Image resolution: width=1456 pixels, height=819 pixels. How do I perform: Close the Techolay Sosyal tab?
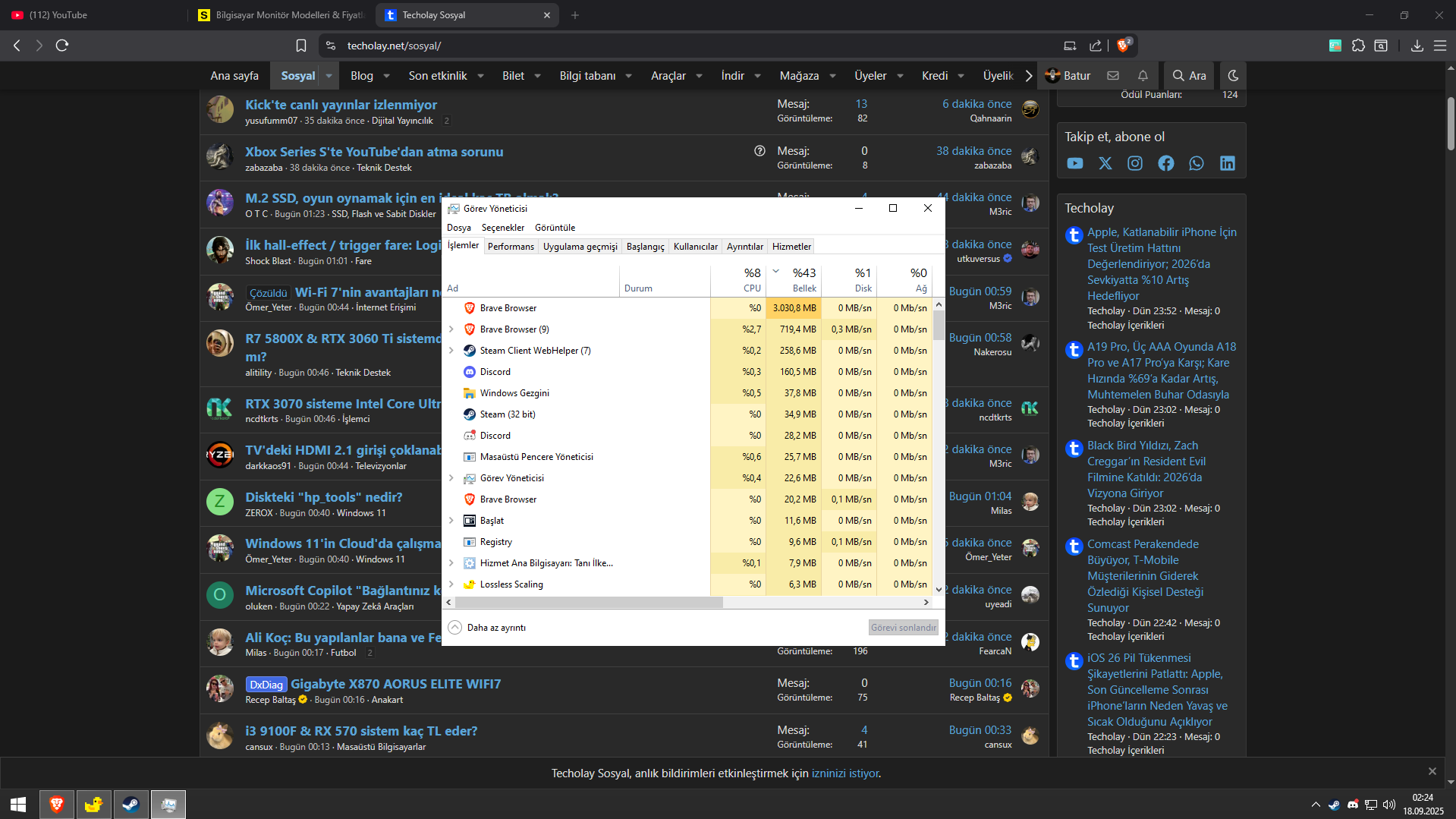[547, 15]
